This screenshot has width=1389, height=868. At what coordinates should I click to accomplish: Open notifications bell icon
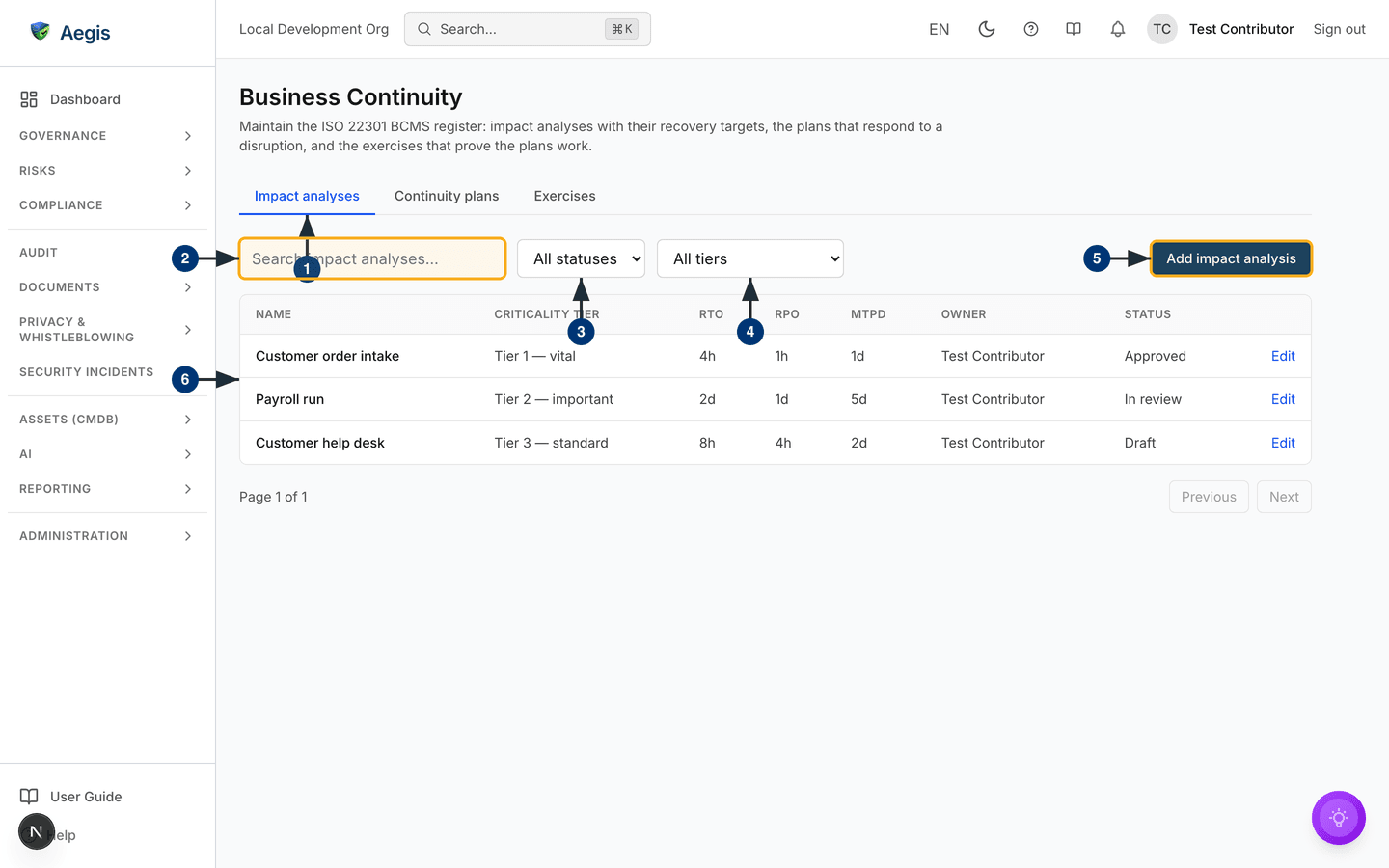point(1118,29)
